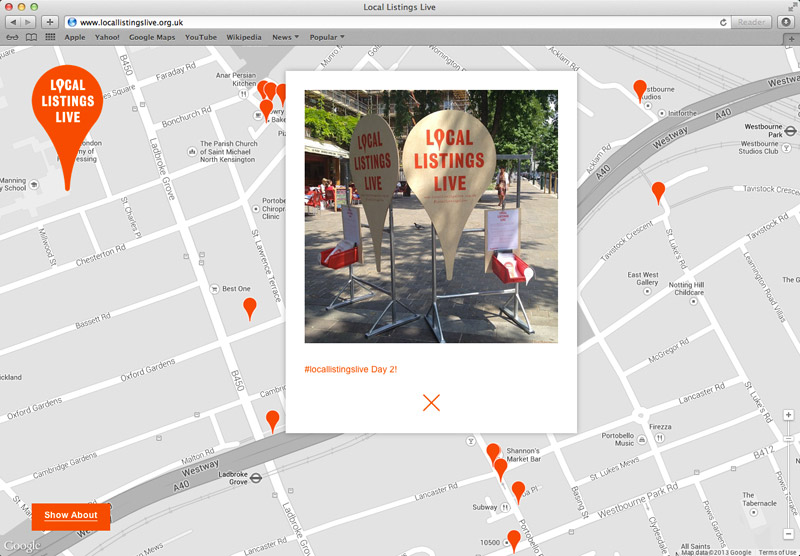This screenshot has width=800, height=556.
Task: Click the map pin near Westbourne Studios
Action: click(x=640, y=91)
